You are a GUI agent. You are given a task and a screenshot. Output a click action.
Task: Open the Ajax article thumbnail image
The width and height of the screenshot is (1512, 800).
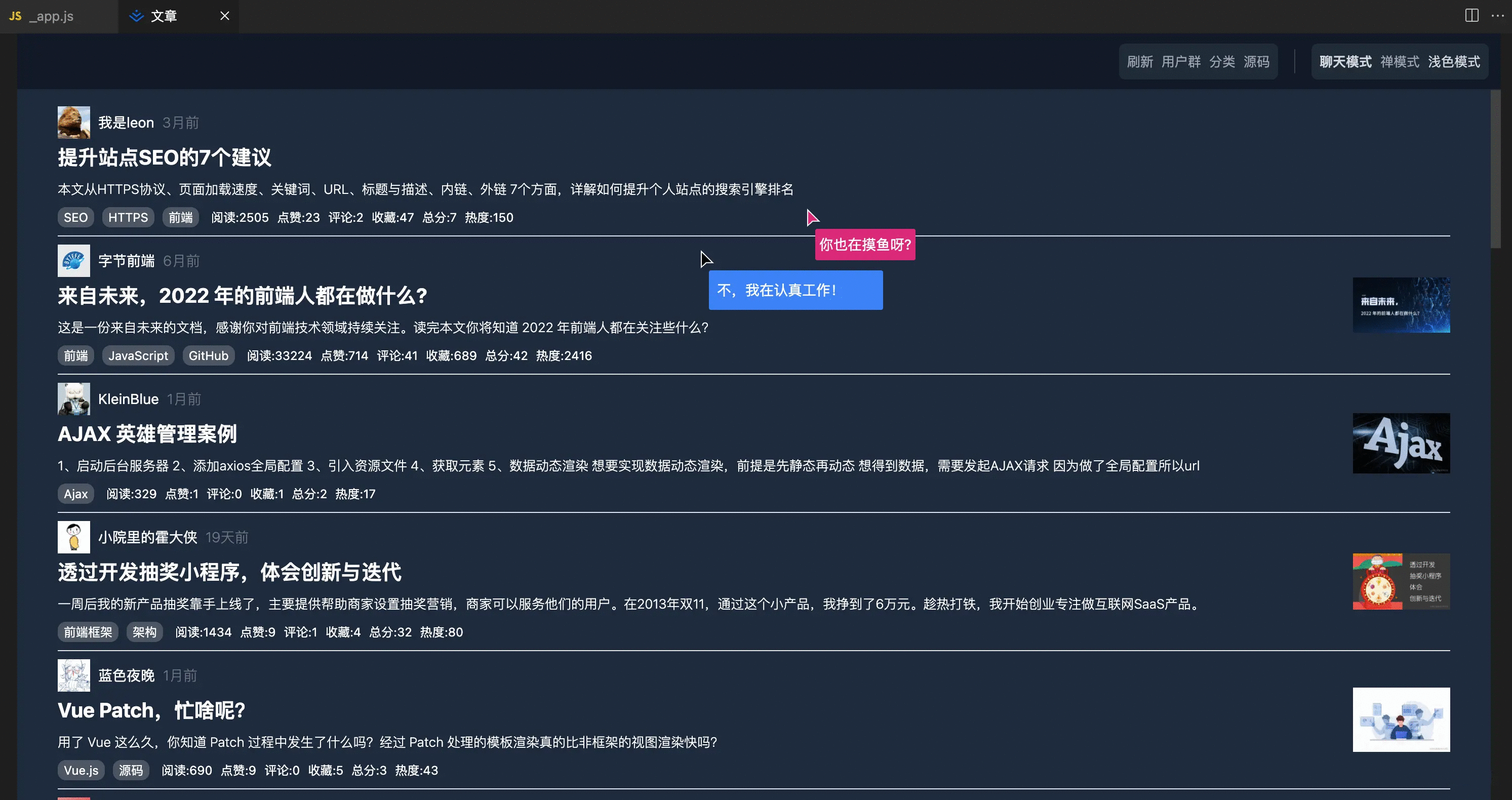(x=1401, y=443)
